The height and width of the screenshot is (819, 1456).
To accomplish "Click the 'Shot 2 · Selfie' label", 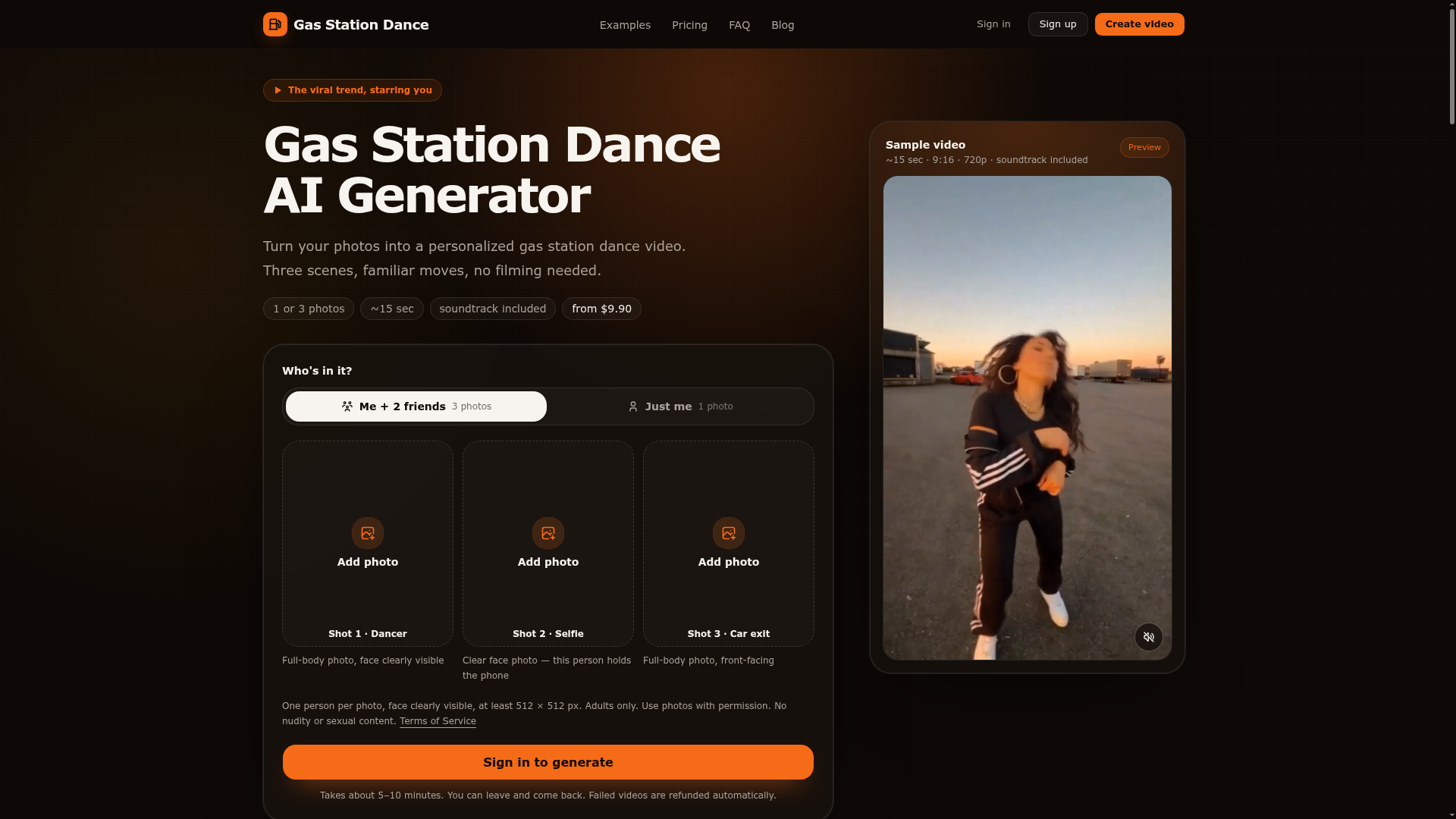I will point(548,634).
